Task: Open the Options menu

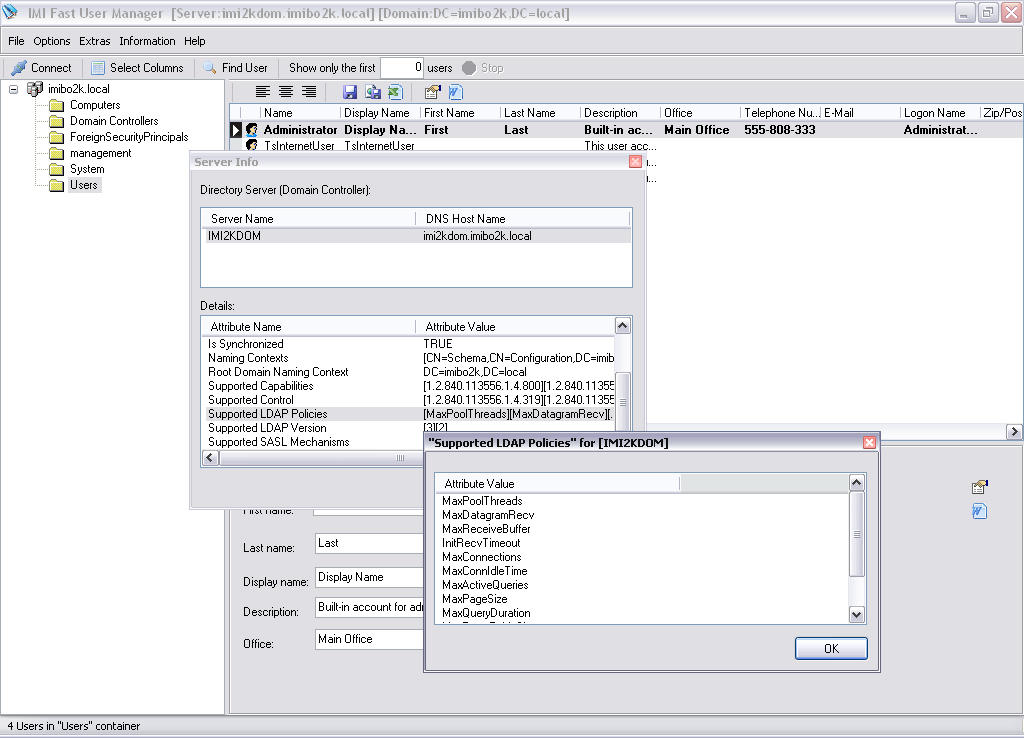Action: coord(52,41)
